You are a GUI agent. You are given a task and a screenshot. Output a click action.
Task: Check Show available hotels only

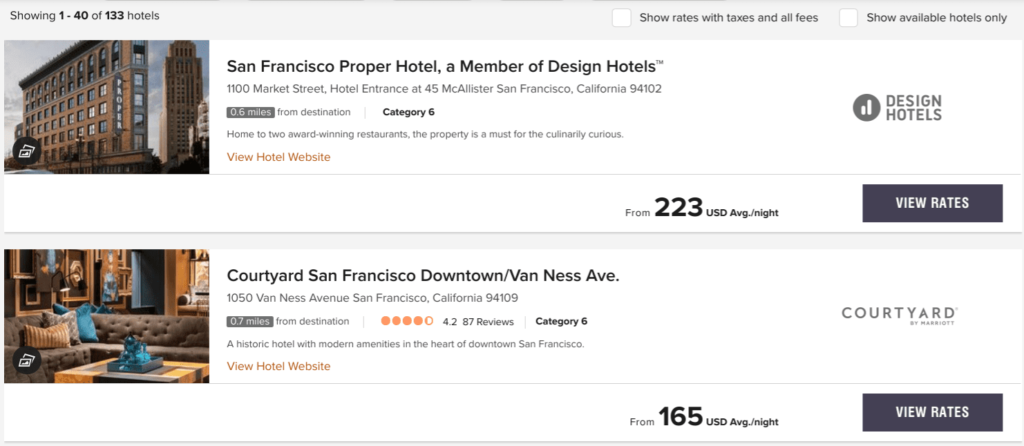849,17
